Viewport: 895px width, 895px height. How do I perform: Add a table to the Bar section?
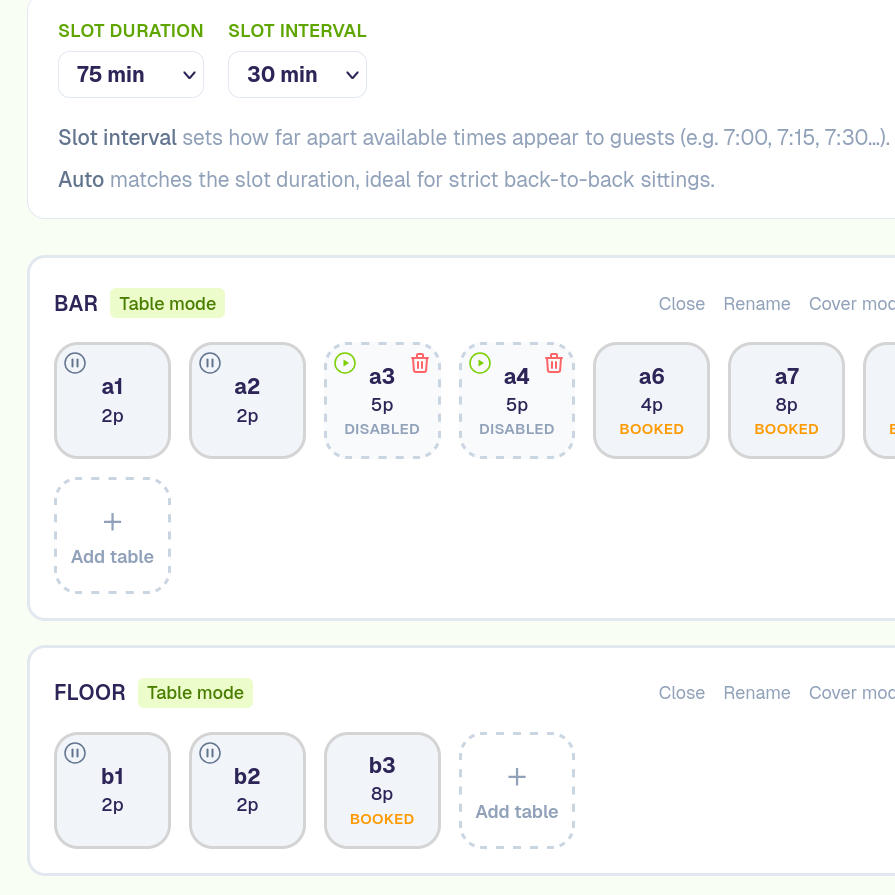pyautogui.click(x=112, y=535)
